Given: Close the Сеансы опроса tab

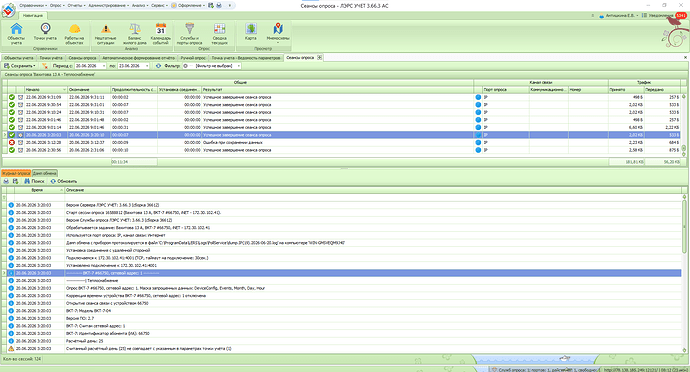Looking at the screenshot, I should (319, 58).
